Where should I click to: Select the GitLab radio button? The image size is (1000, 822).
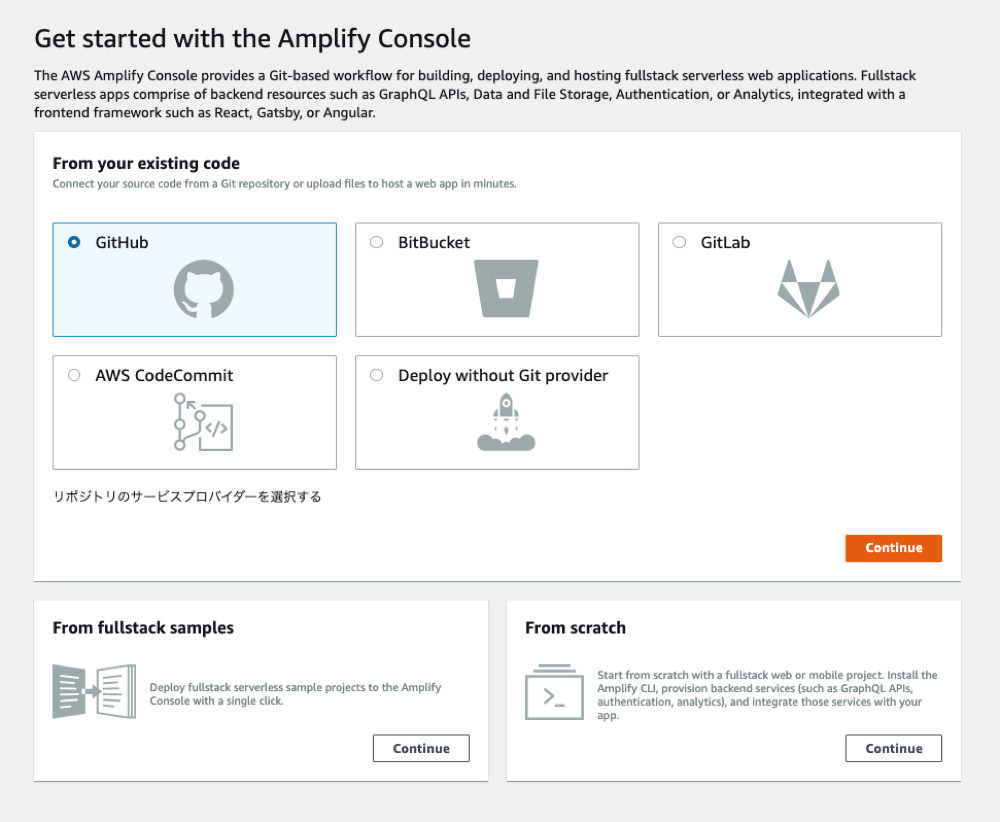coord(679,242)
